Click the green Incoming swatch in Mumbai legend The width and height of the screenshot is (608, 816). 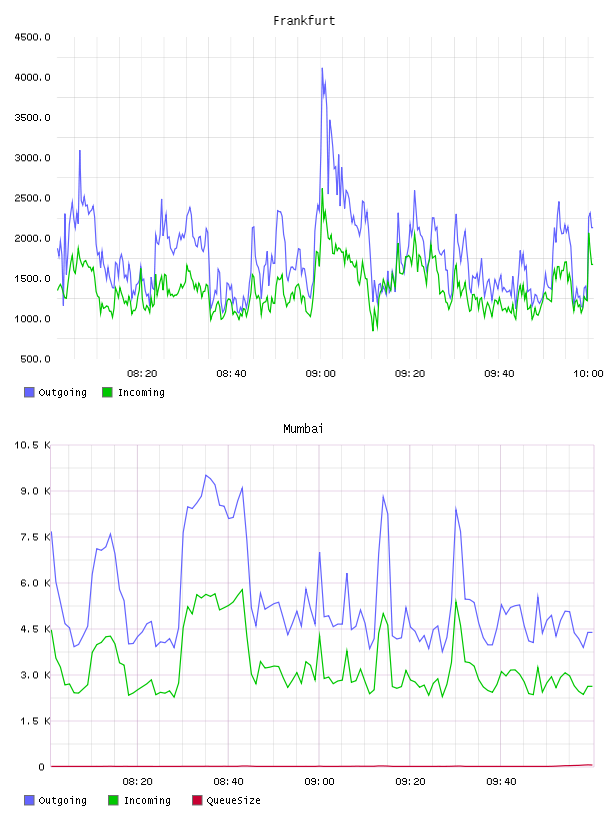pos(113,800)
